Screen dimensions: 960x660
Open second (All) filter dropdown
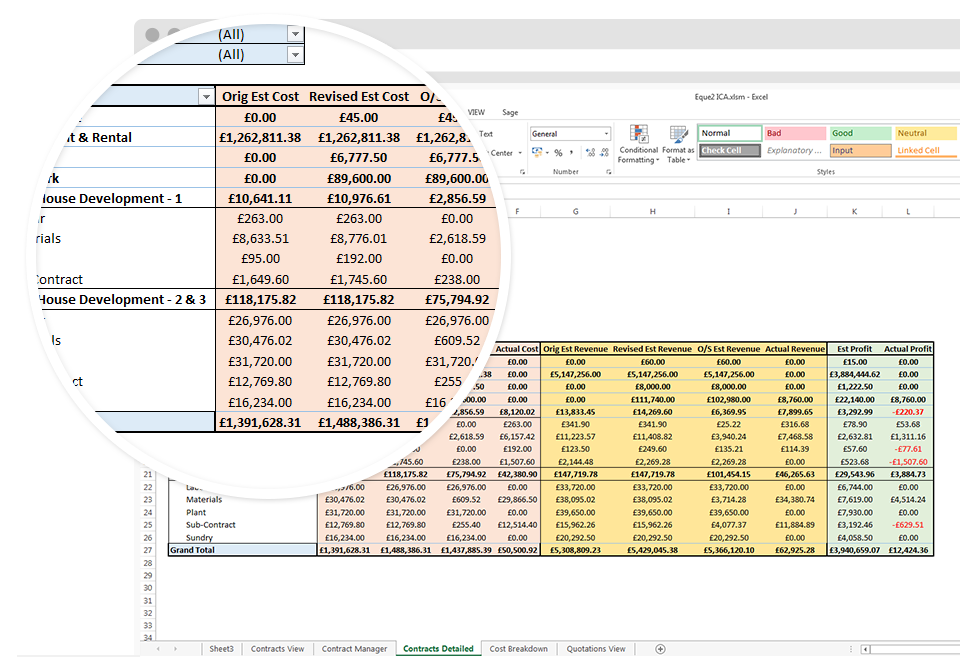294,55
